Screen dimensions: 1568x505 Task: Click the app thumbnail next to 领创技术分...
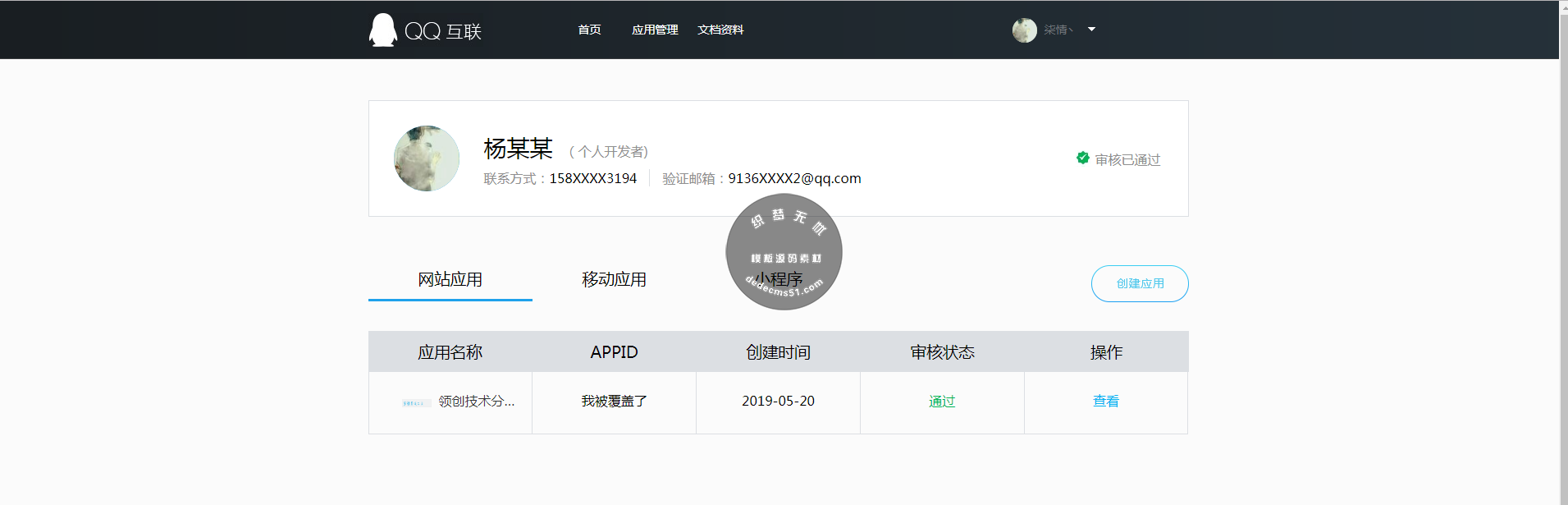coord(416,402)
